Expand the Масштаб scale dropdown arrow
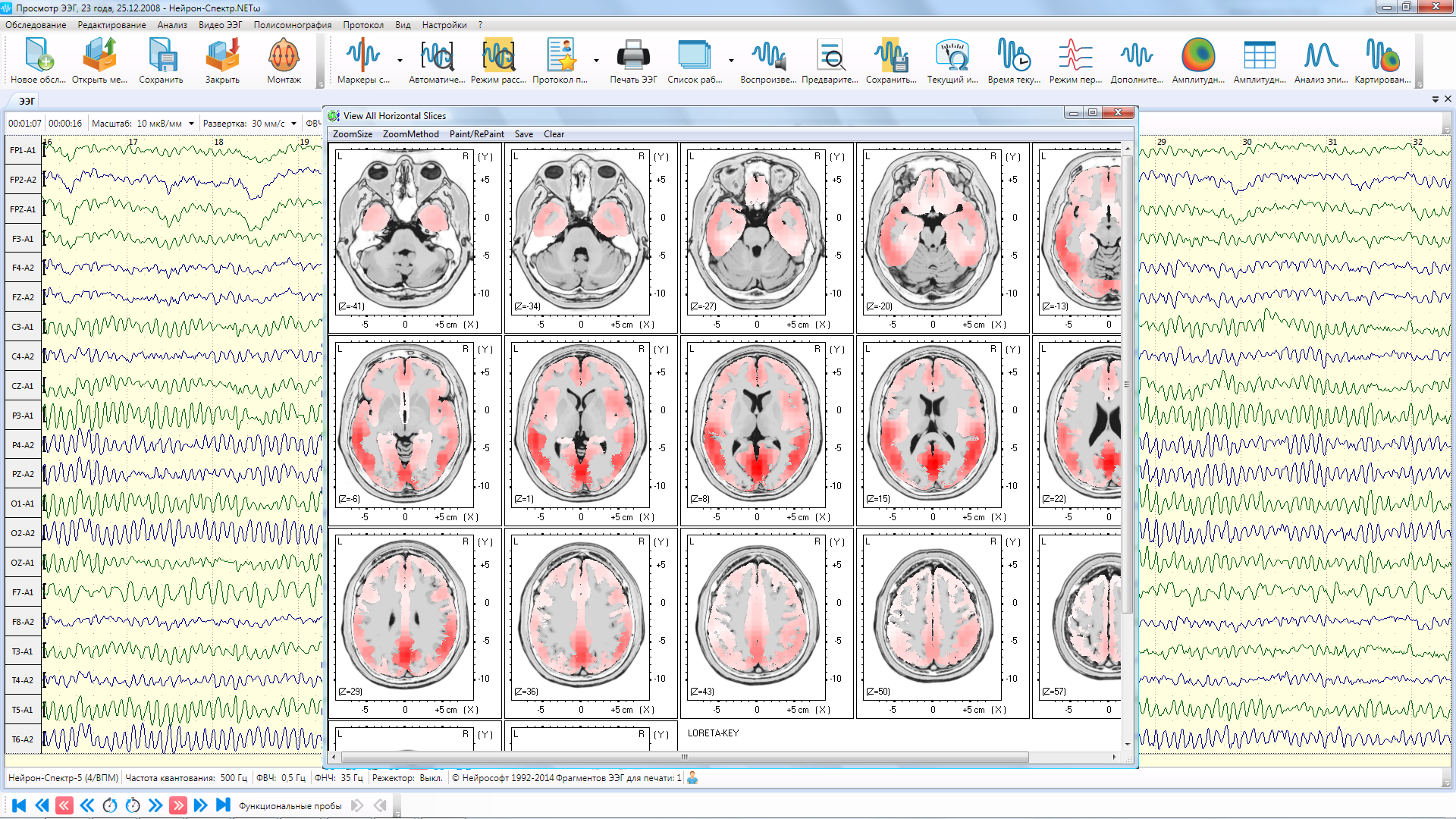 pyautogui.click(x=192, y=124)
